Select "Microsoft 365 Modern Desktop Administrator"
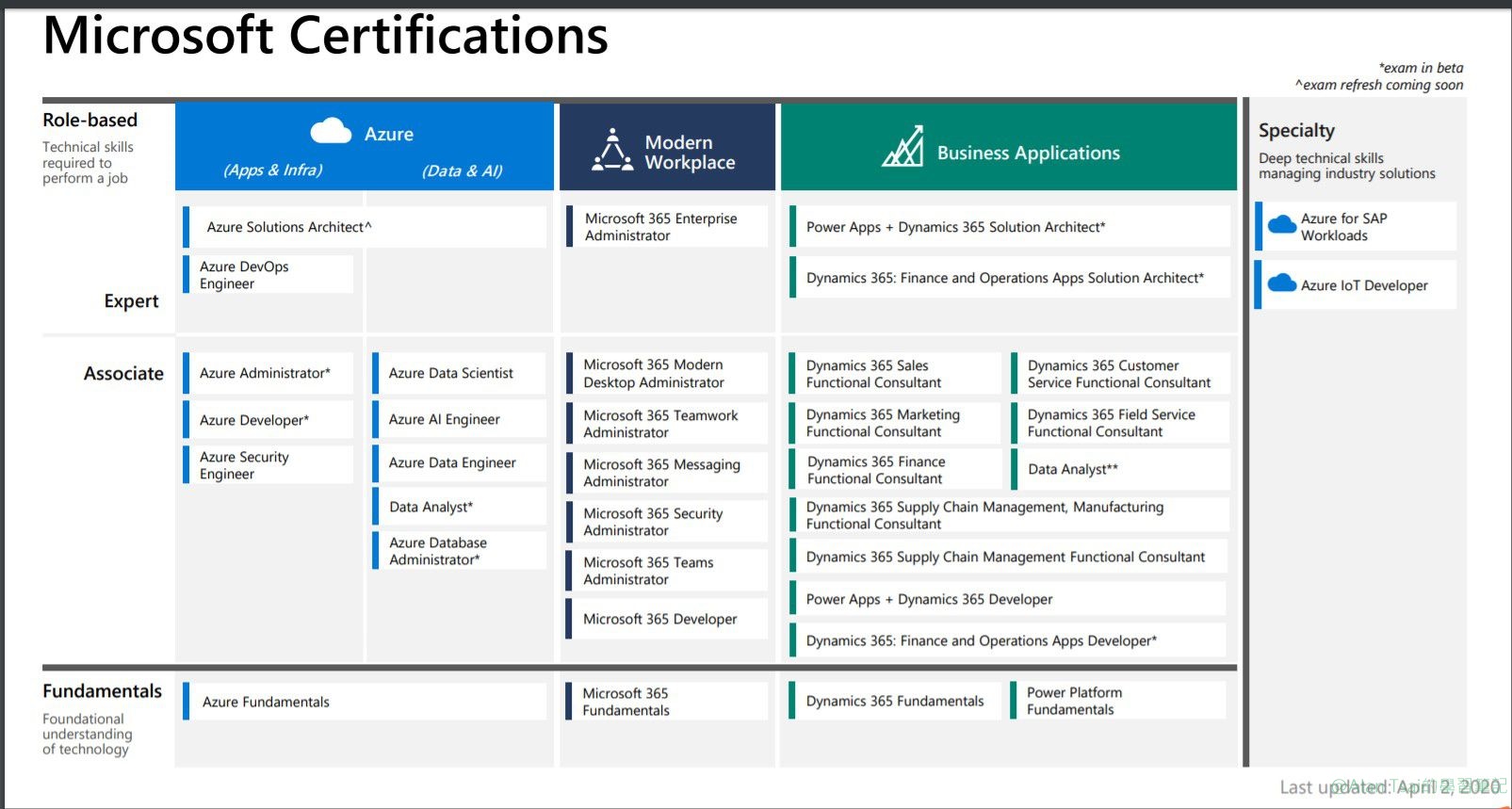 tap(667, 373)
